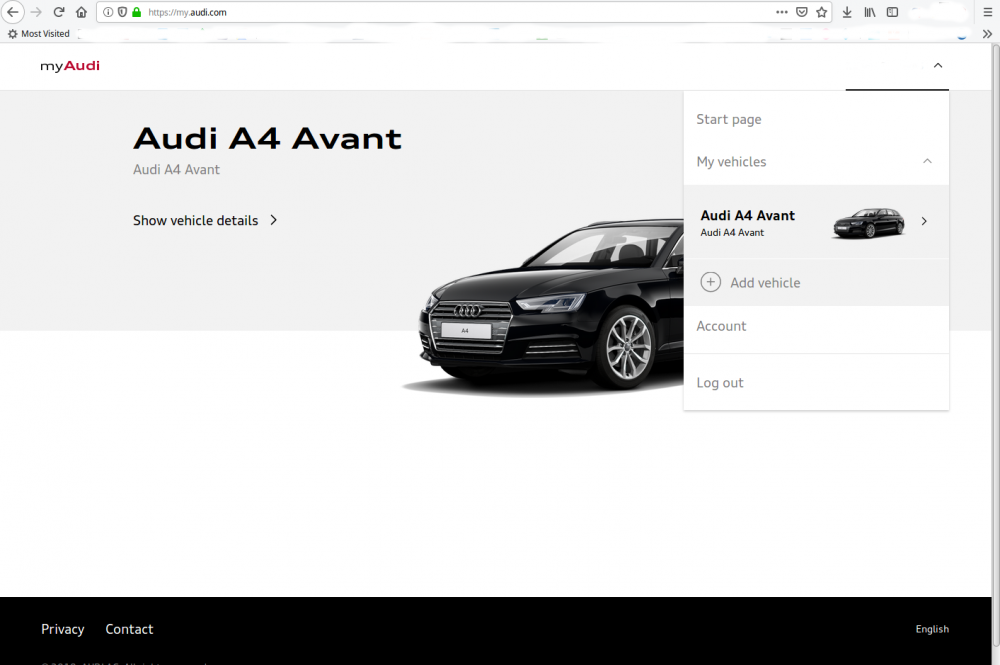Click the plus circle Add vehicle icon
1000x665 pixels.
(710, 282)
